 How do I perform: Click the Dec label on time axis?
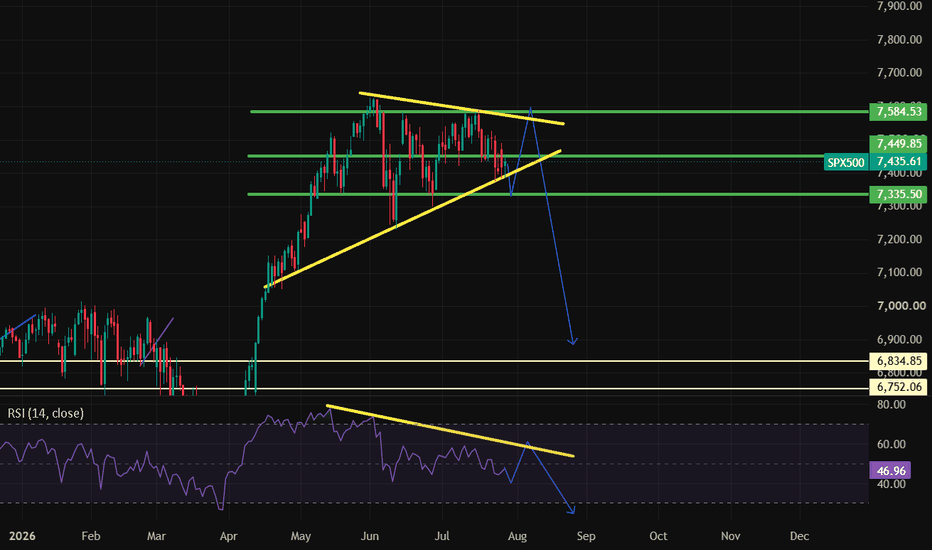(799, 536)
